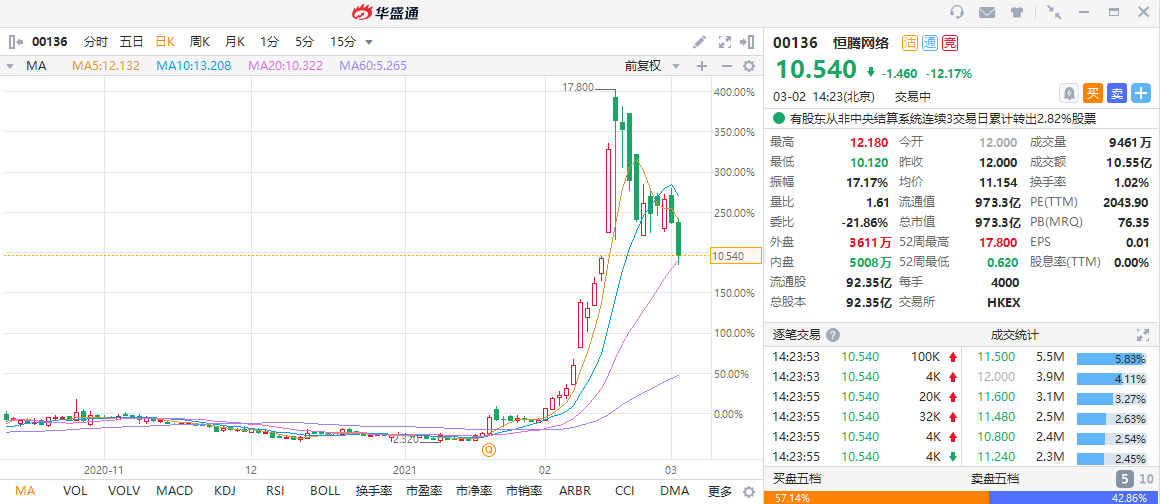Viewport: 1160px width, 504px height.
Task: Select the VOL indicator tab
Action: point(75,491)
